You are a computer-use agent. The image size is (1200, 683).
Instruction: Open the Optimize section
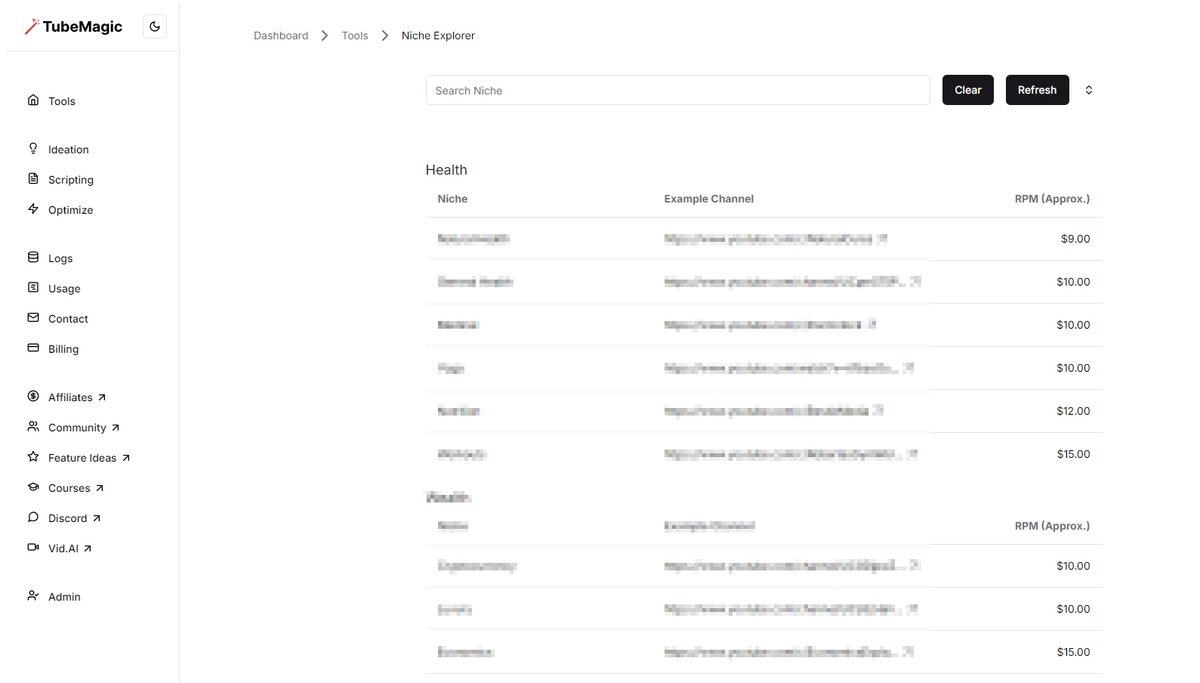tap(71, 210)
